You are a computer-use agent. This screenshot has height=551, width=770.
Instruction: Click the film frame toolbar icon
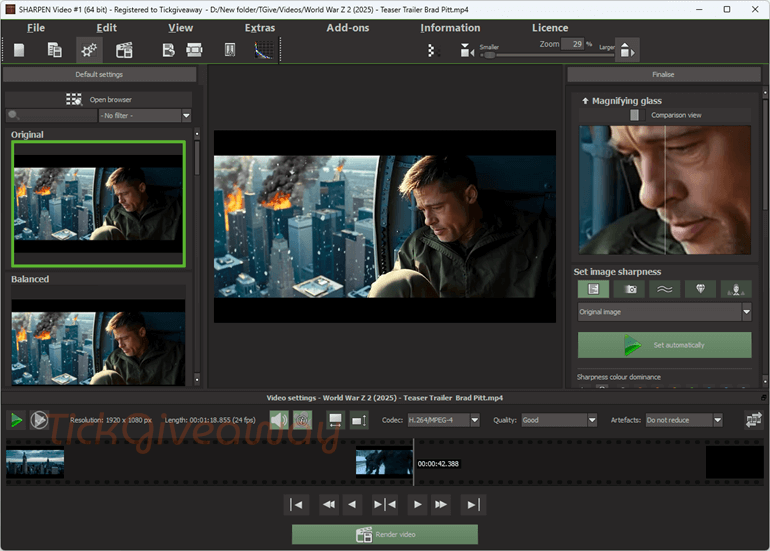pos(194,50)
